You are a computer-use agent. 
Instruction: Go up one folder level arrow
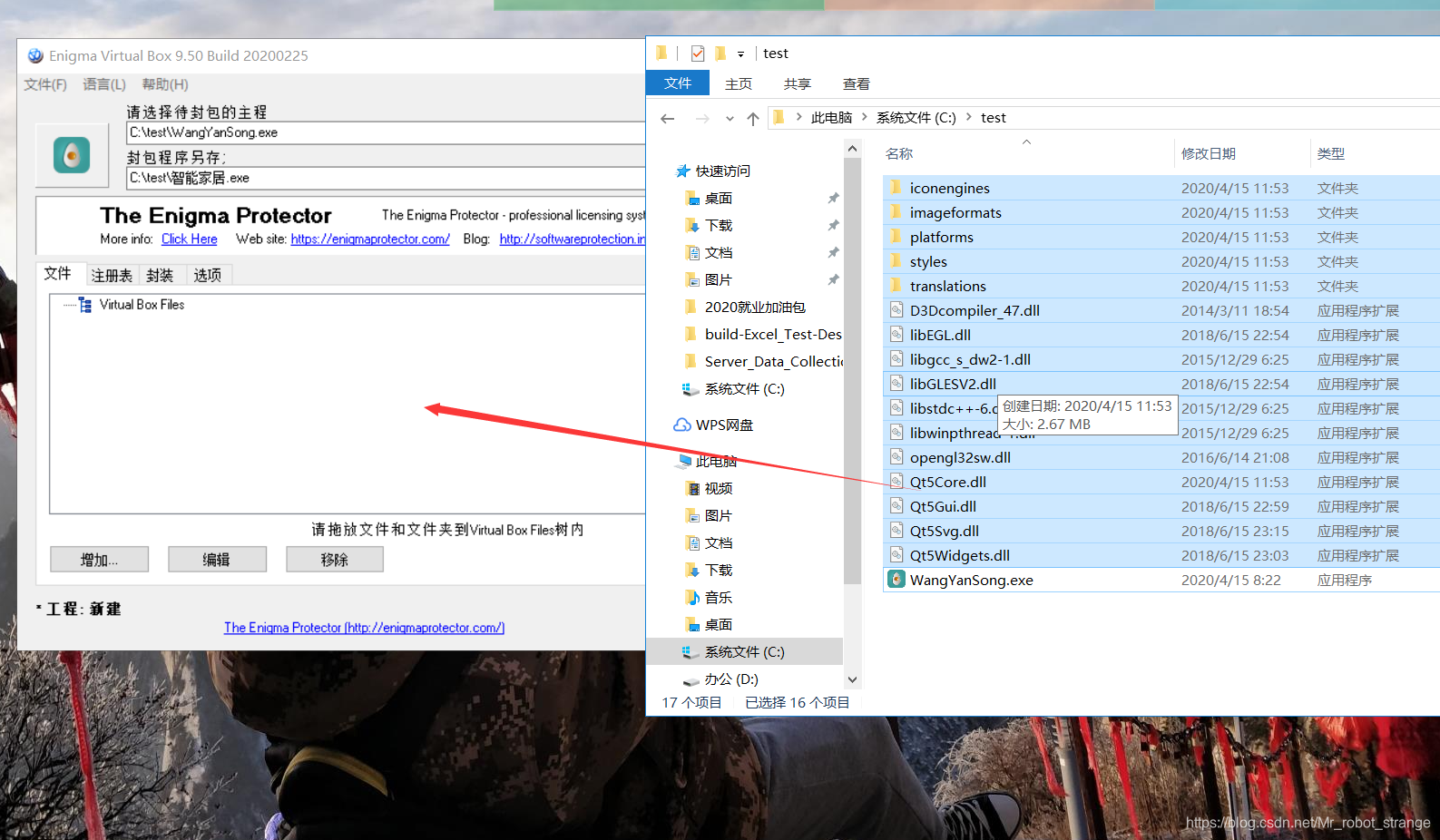click(x=753, y=118)
